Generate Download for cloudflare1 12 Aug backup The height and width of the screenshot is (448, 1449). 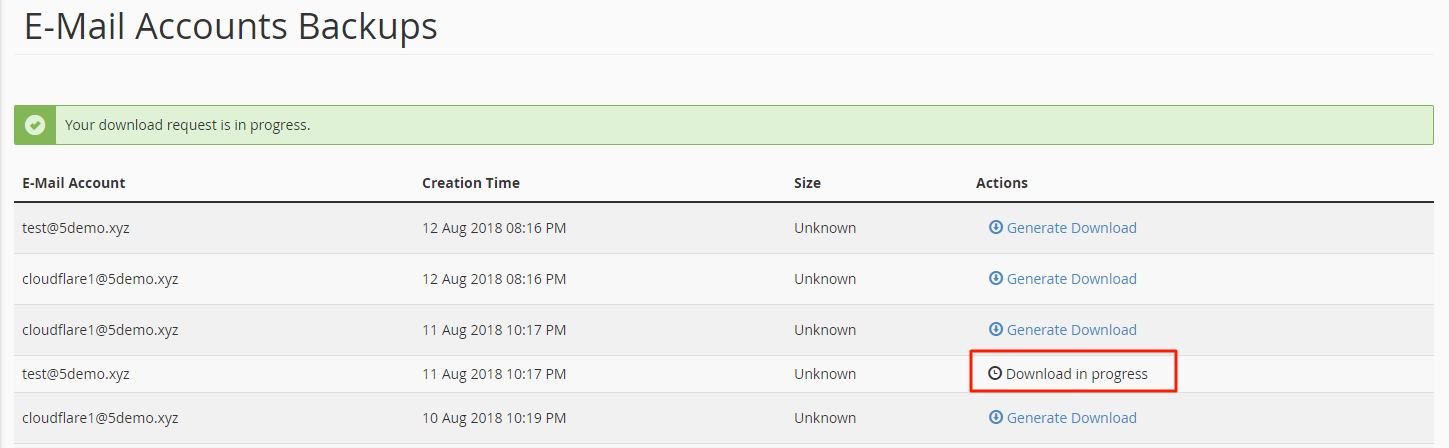(x=1071, y=279)
